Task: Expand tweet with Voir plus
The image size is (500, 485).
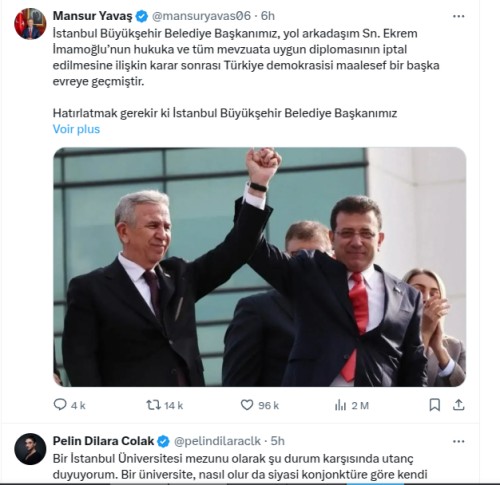Action: pyautogui.click(x=76, y=129)
